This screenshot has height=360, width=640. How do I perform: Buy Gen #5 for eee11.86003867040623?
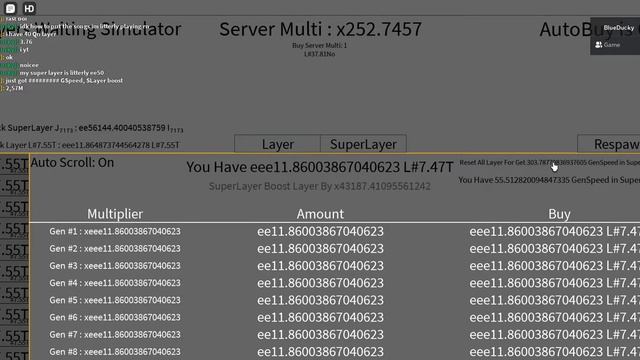click(x=554, y=300)
